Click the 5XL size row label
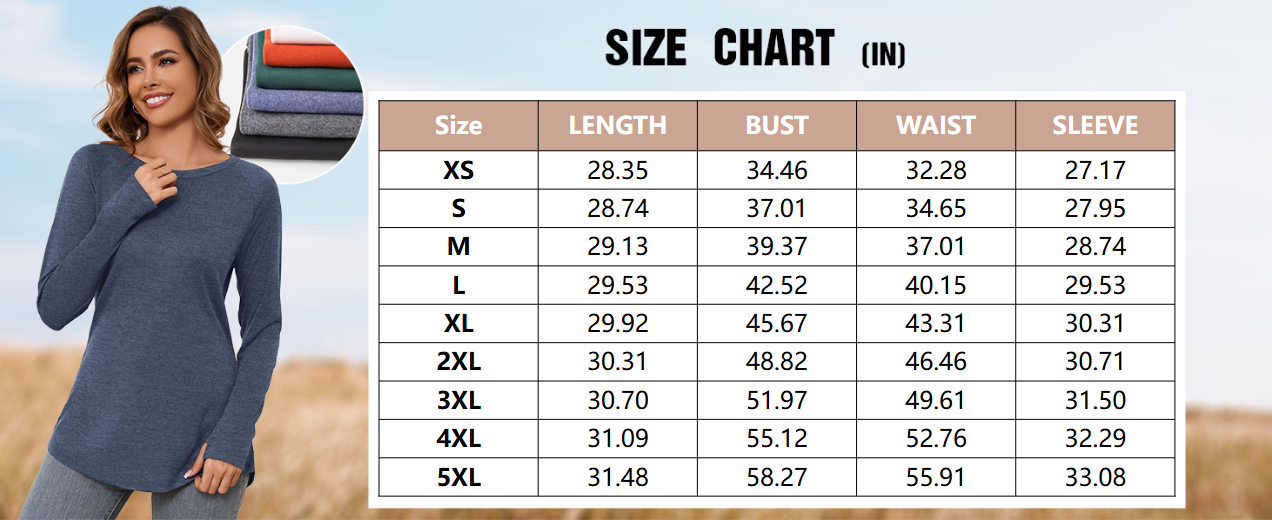This screenshot has height=520, width=1272. 458,478
